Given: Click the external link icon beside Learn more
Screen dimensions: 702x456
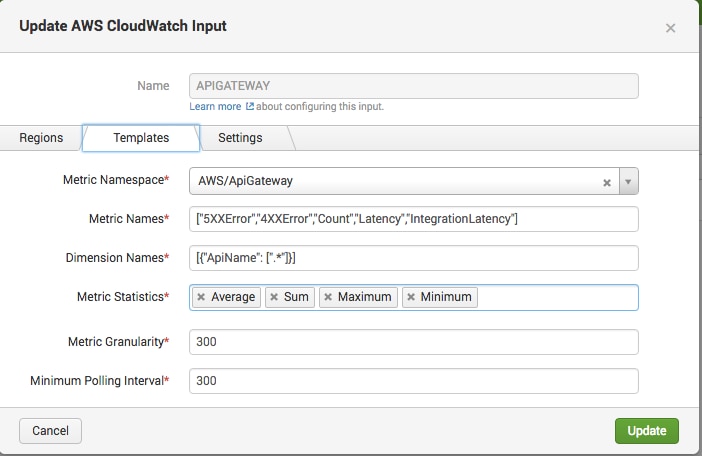Looking at the screenshot, I should click(250, 106).
